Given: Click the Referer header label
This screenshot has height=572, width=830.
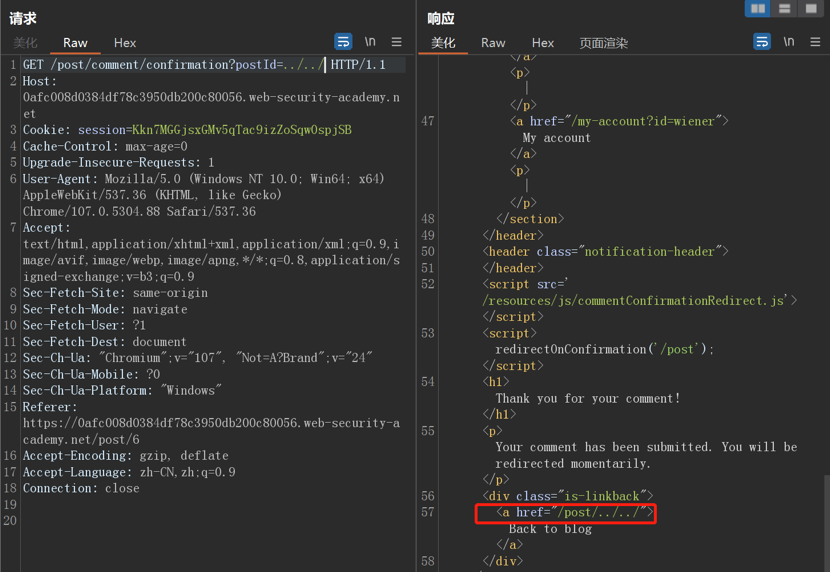Looking at the screenshot, I should point(50,407).
